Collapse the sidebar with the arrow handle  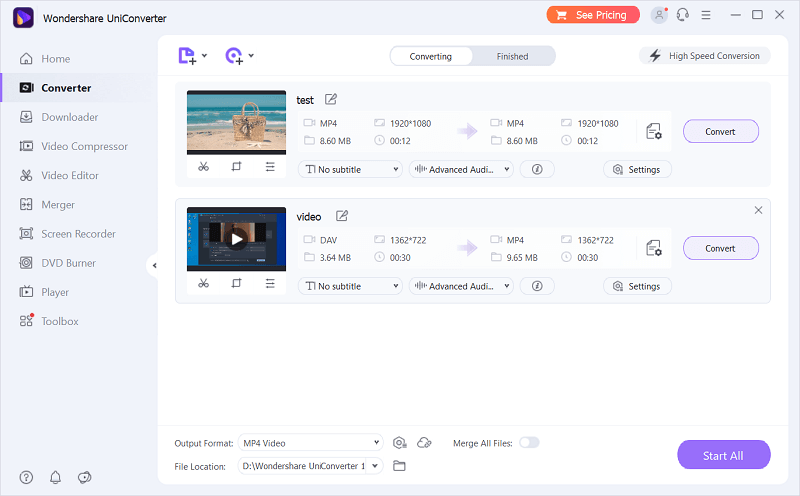tap(154, 265)
